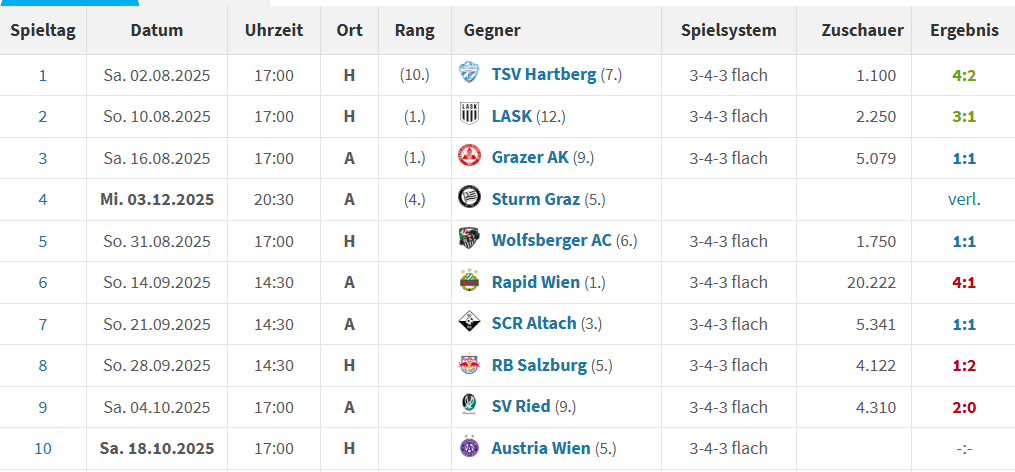Open the 3:1 result against LASK
The height and width of the screenshot is (472, 1015).
point(964,116)
